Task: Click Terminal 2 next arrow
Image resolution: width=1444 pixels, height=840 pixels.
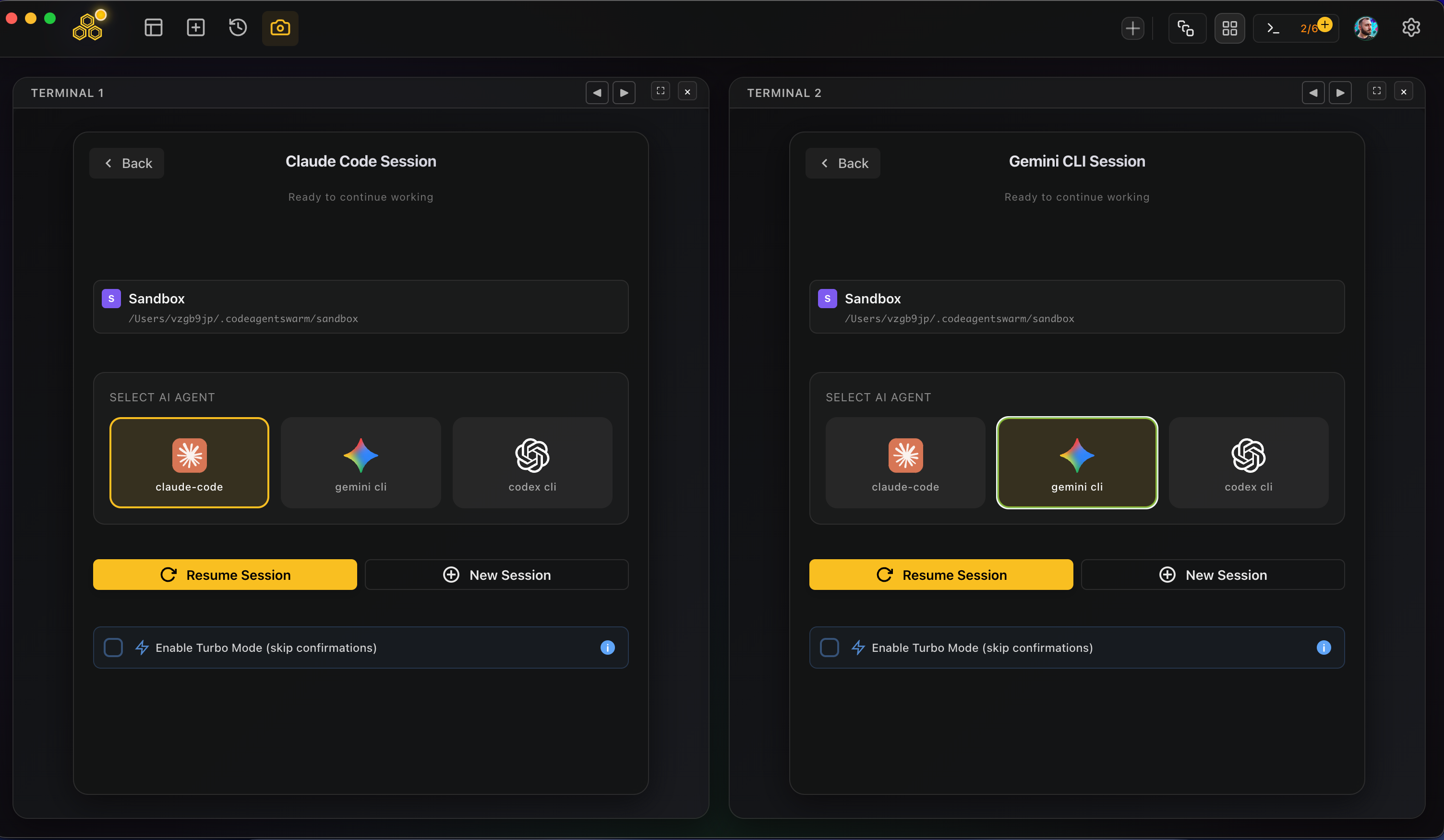Action: tap(1340, 93)
